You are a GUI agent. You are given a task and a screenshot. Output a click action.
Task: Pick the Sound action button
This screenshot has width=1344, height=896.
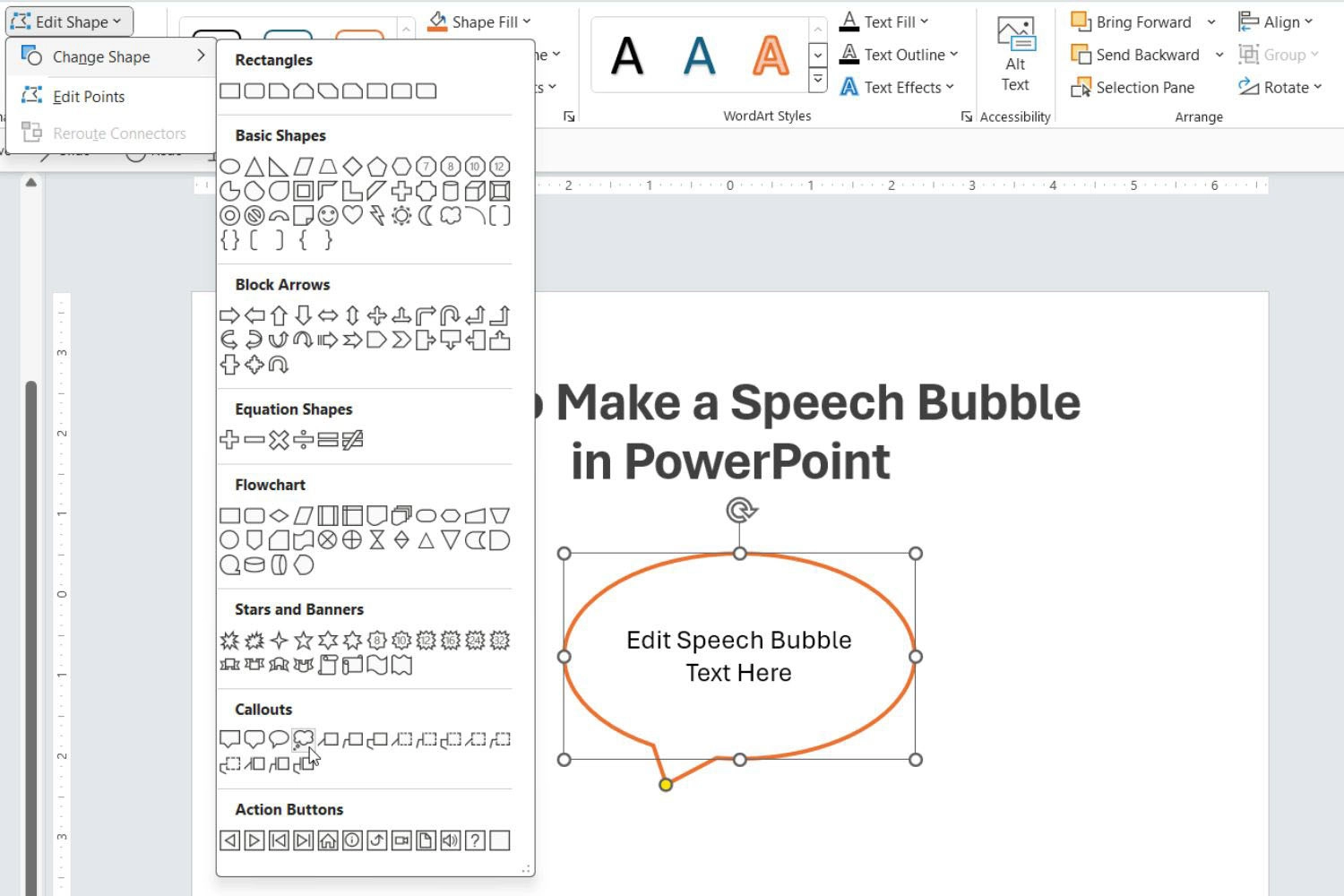pos(450,840)
